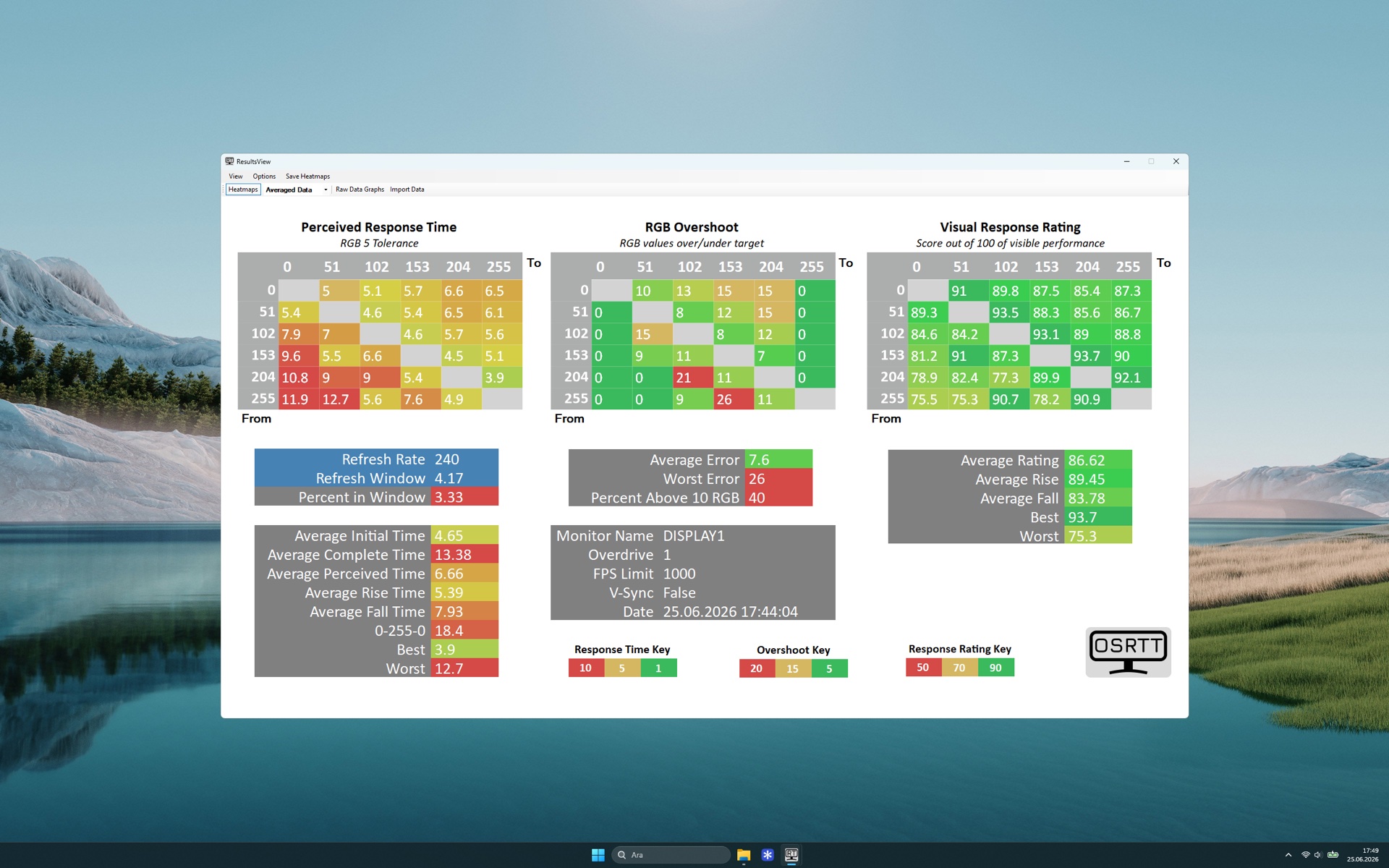This screenshot has width=1389, height=868.
Task: Click the Average Complete Time value 13.38
Action: pos(464,555)
